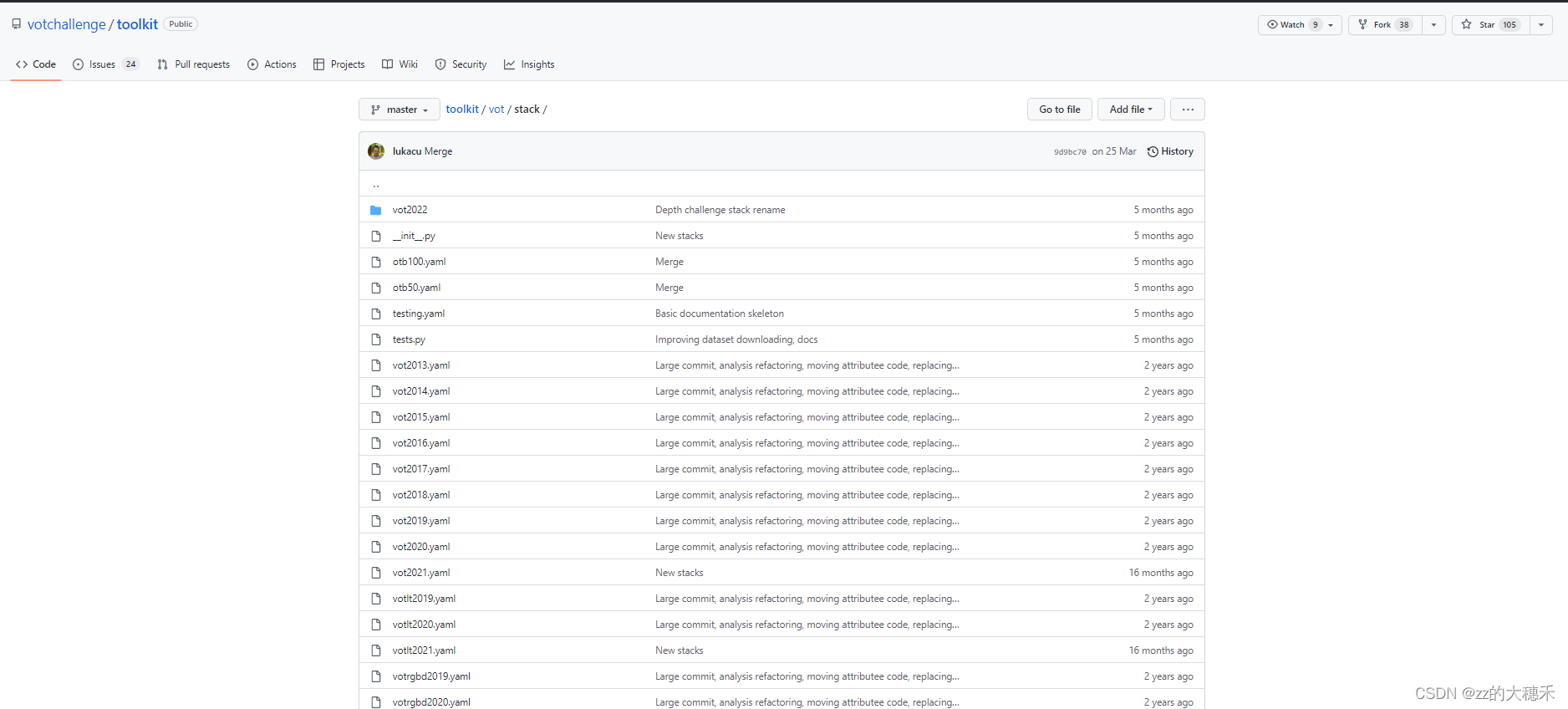Open the Code tab
Viewport: 1568px width, 709px height.
(36, 64)
